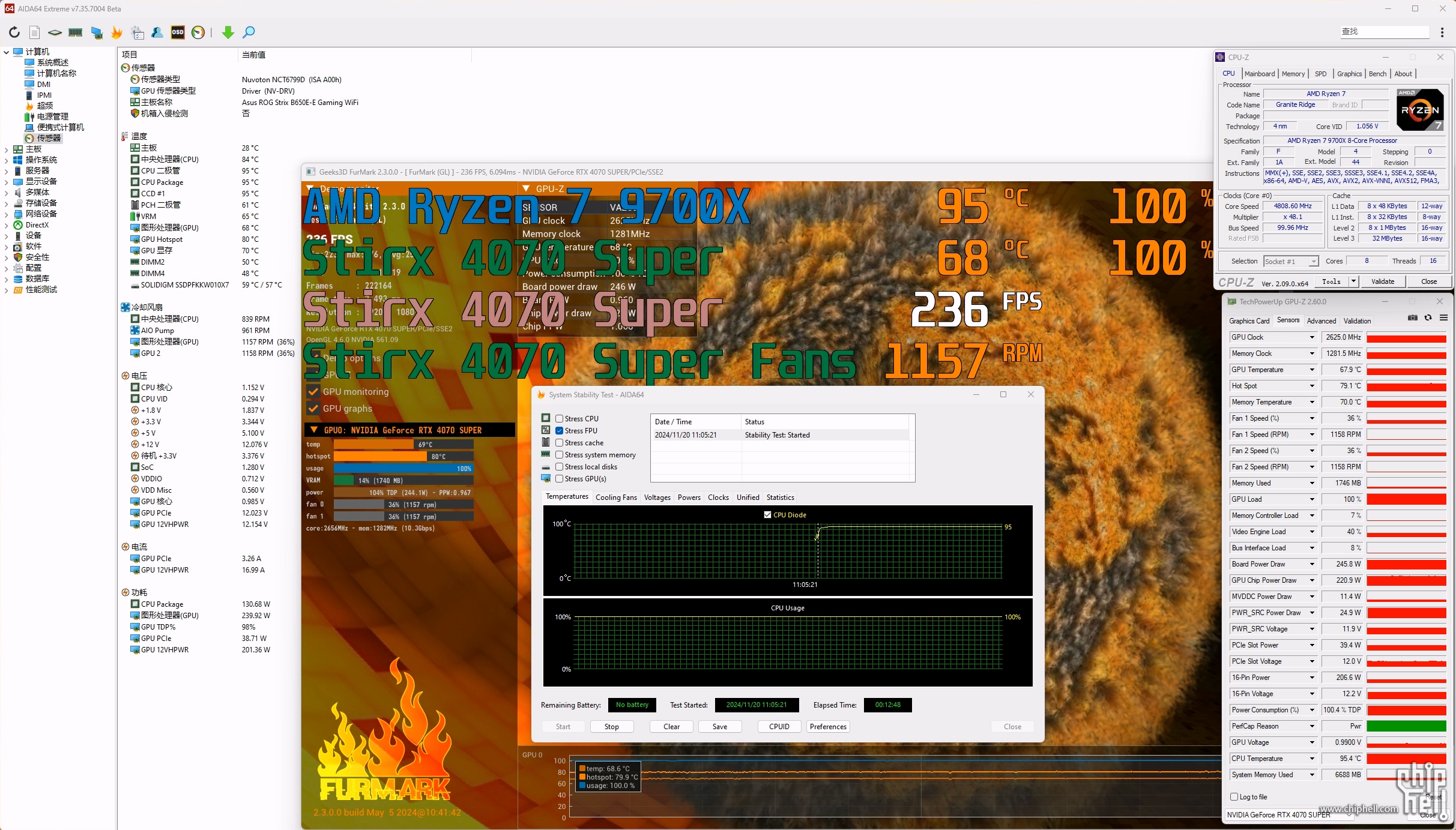Enable Log to file in GPU-Z

click(1234, 797)
